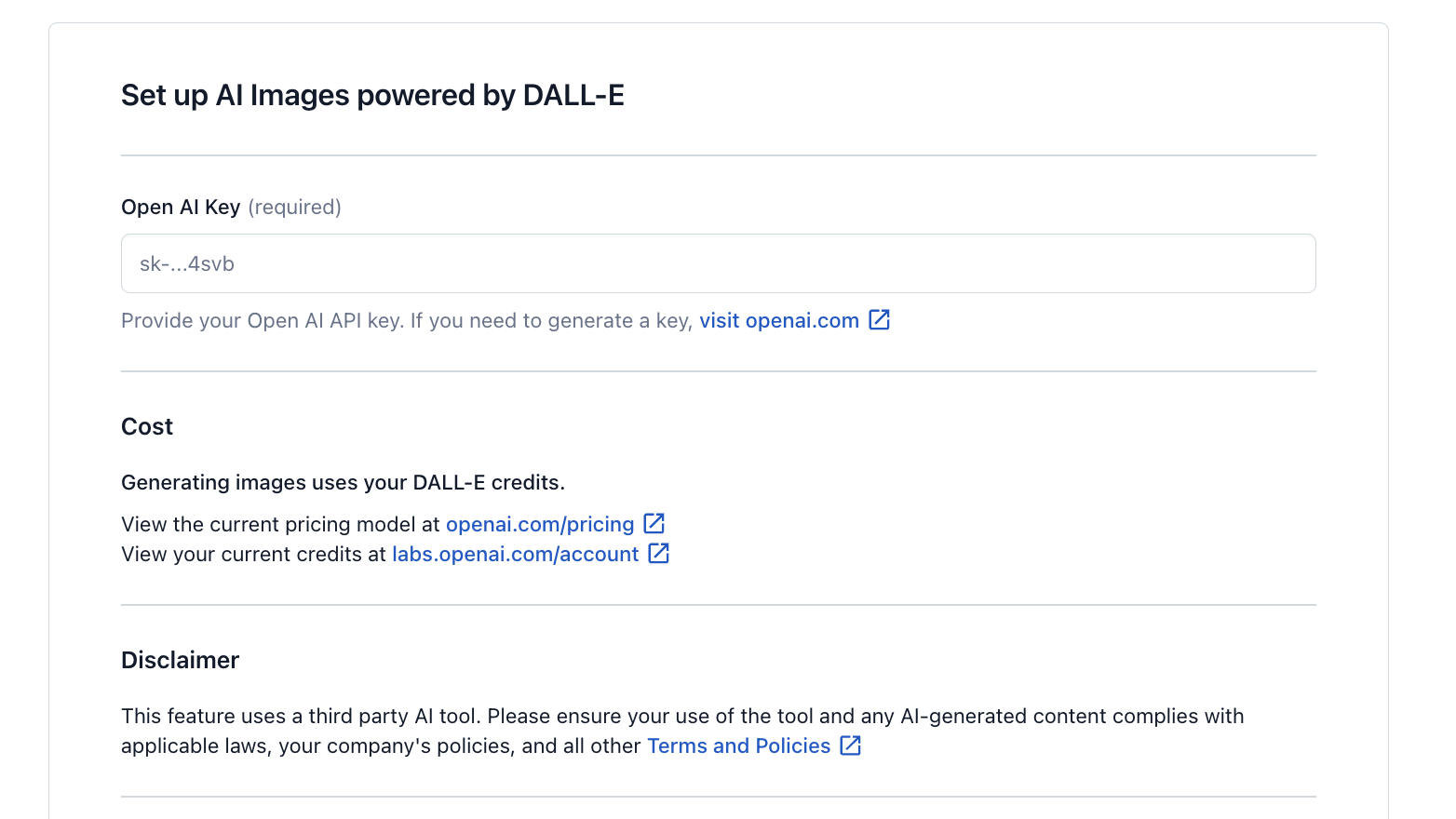Click the external-link icon beside visit openai.com
Screen dimensions: 1456x819
pos(880,320)
